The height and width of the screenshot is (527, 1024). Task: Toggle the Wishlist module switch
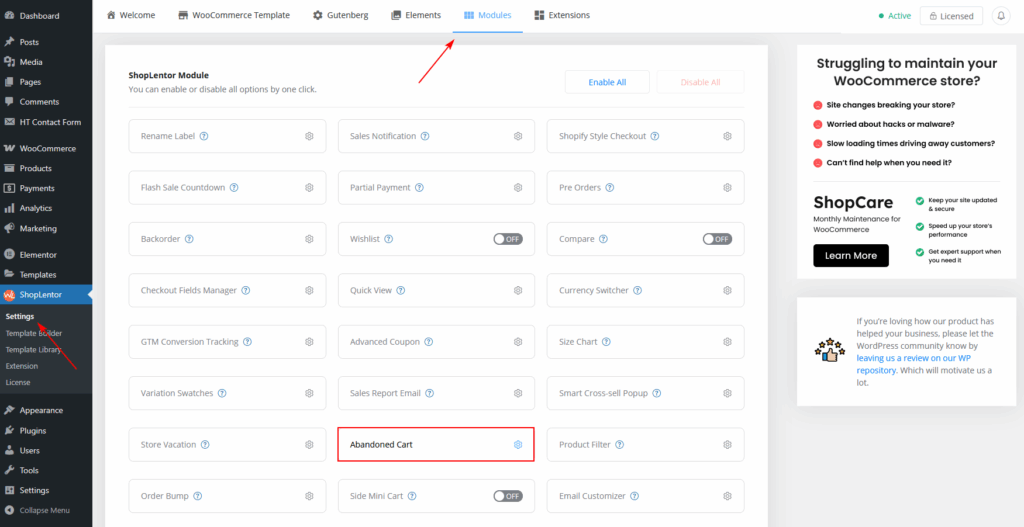508,239
